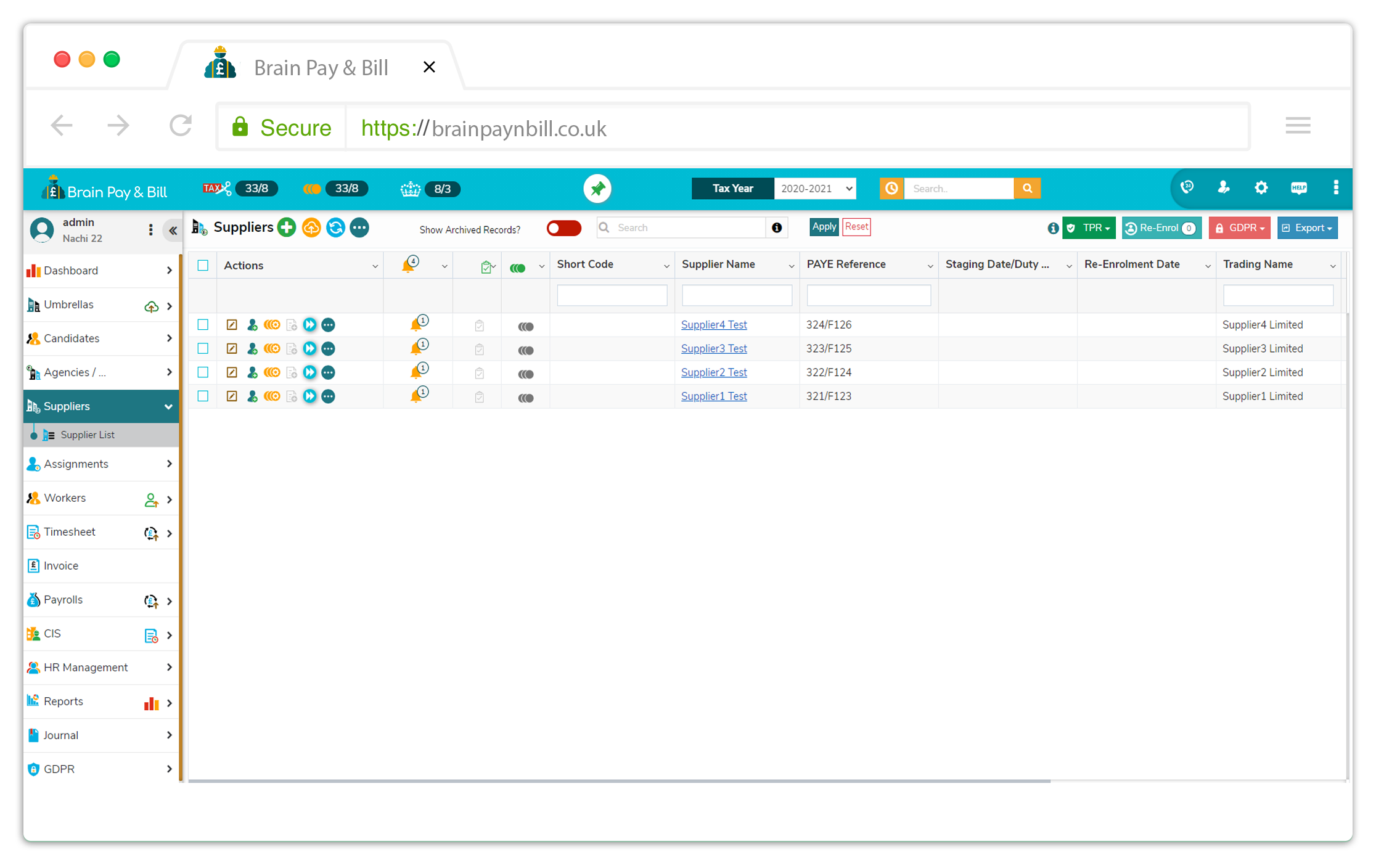Click the info icon left of TPR
Viewport: 1376px width, 868px height.
(x=1053, y=228)
